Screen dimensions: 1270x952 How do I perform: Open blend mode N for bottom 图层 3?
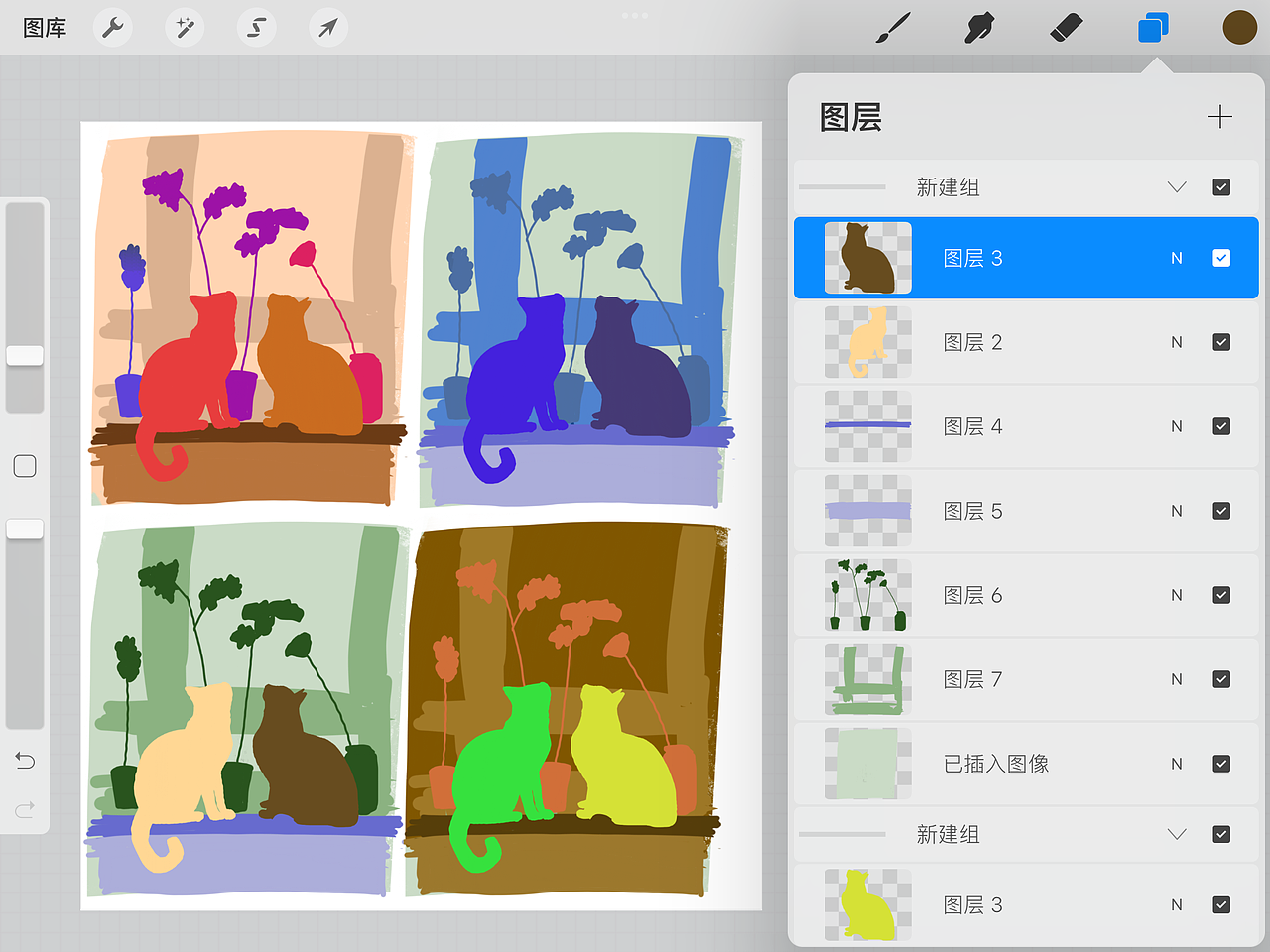pos(1177,904)
